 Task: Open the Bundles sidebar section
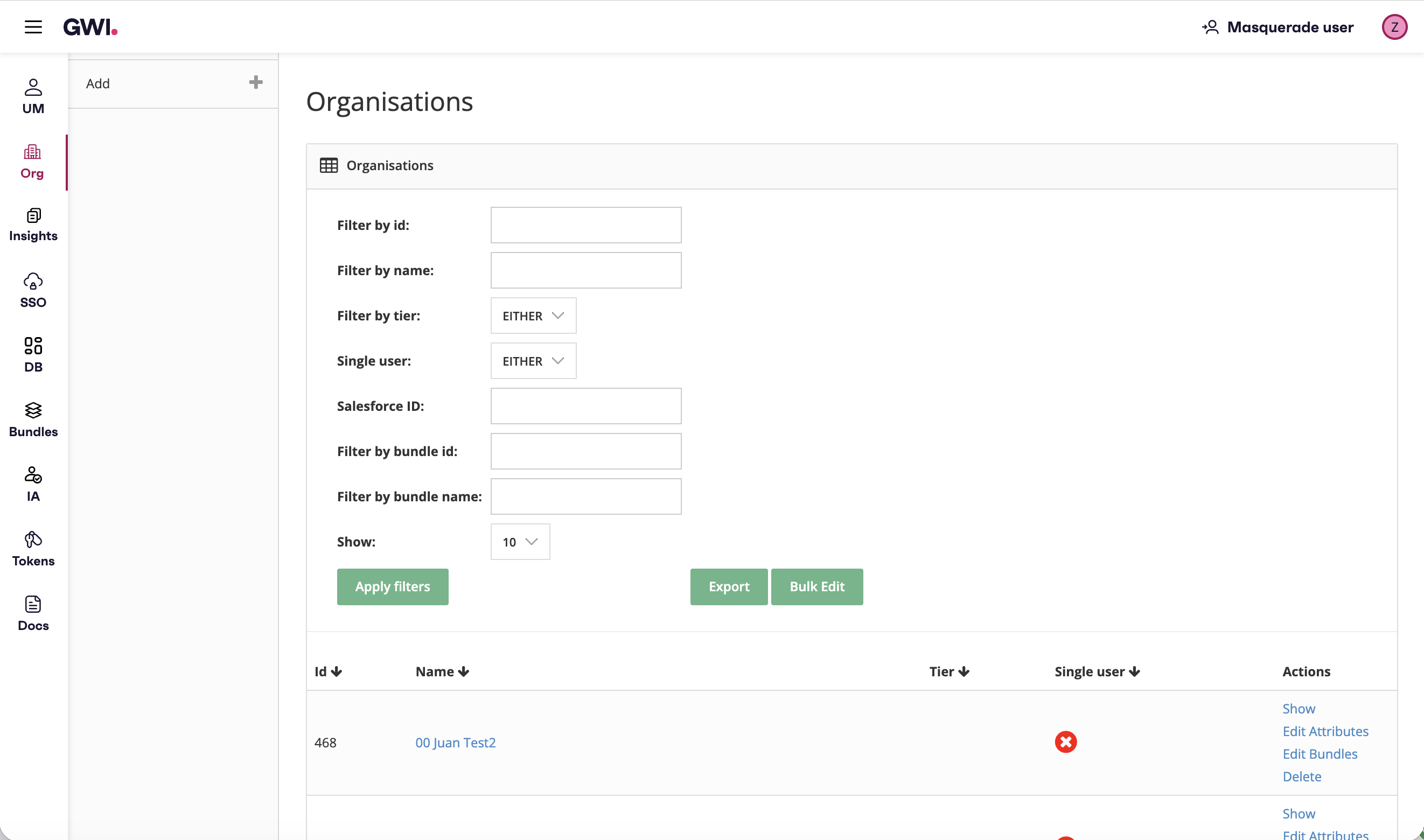33,420
